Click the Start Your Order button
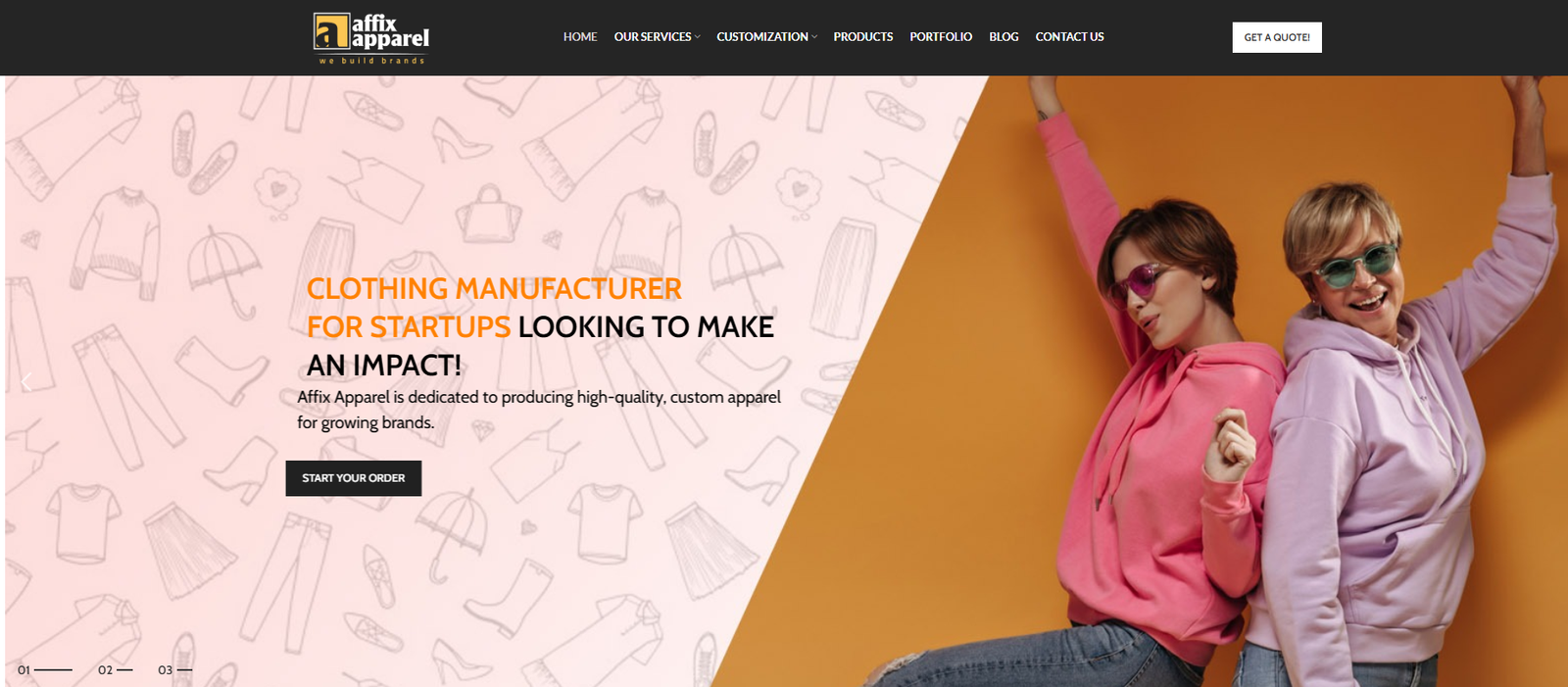 click(x=354, y=478)
